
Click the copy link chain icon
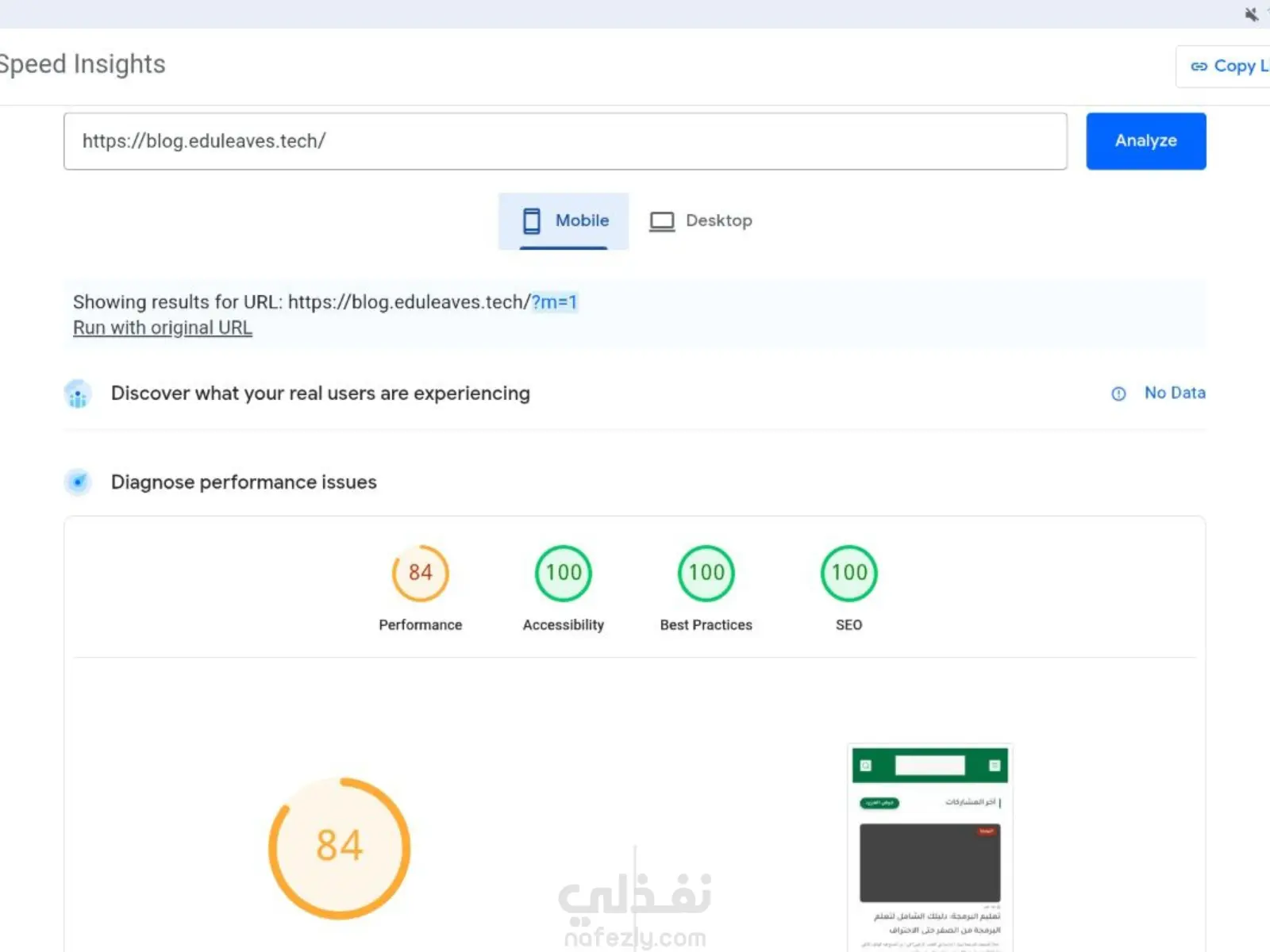[x=1199, y=67]
